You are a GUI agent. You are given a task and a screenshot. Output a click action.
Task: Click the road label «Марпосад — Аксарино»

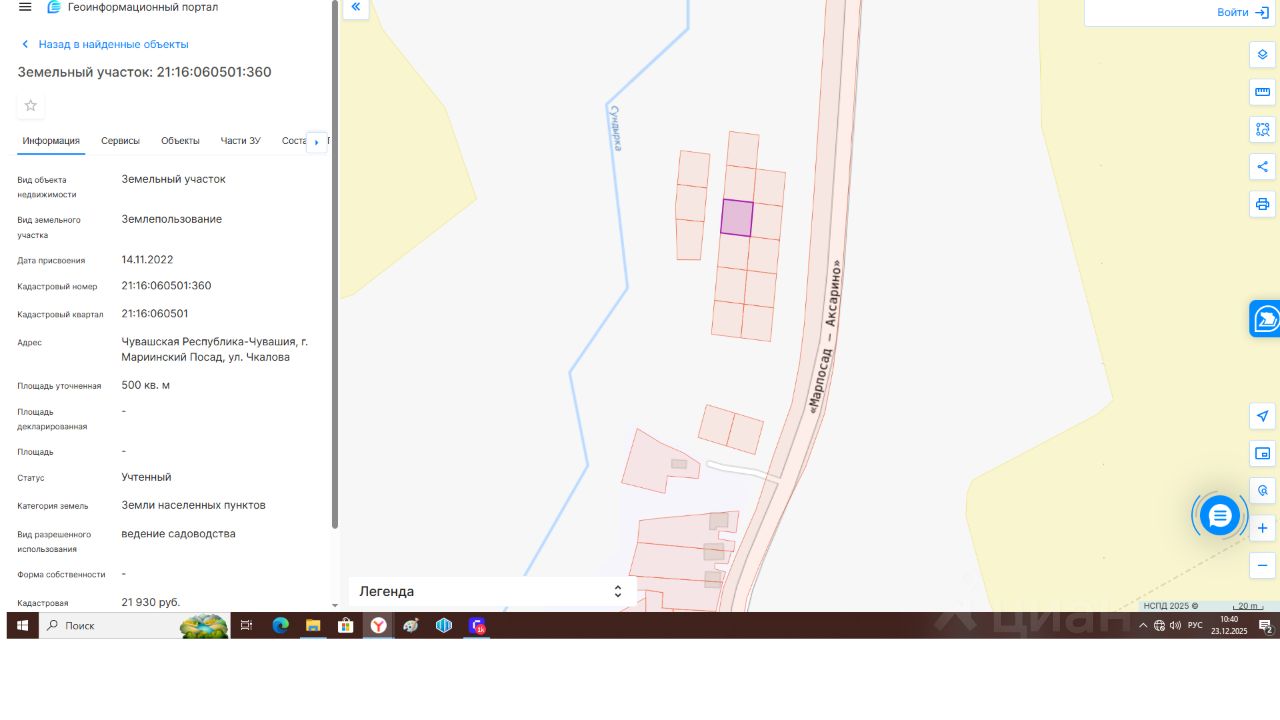(824, 337)
